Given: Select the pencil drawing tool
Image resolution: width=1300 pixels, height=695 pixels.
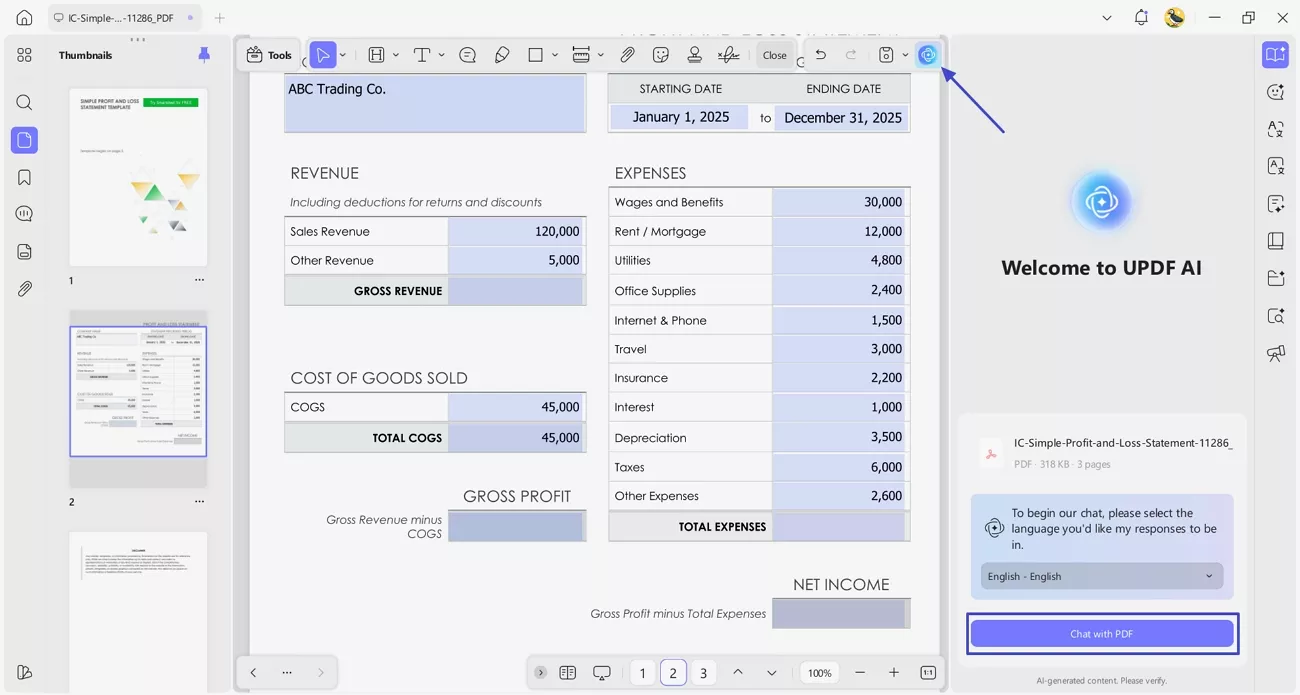Looking at the screenshot, I should [x=502, y=55].
